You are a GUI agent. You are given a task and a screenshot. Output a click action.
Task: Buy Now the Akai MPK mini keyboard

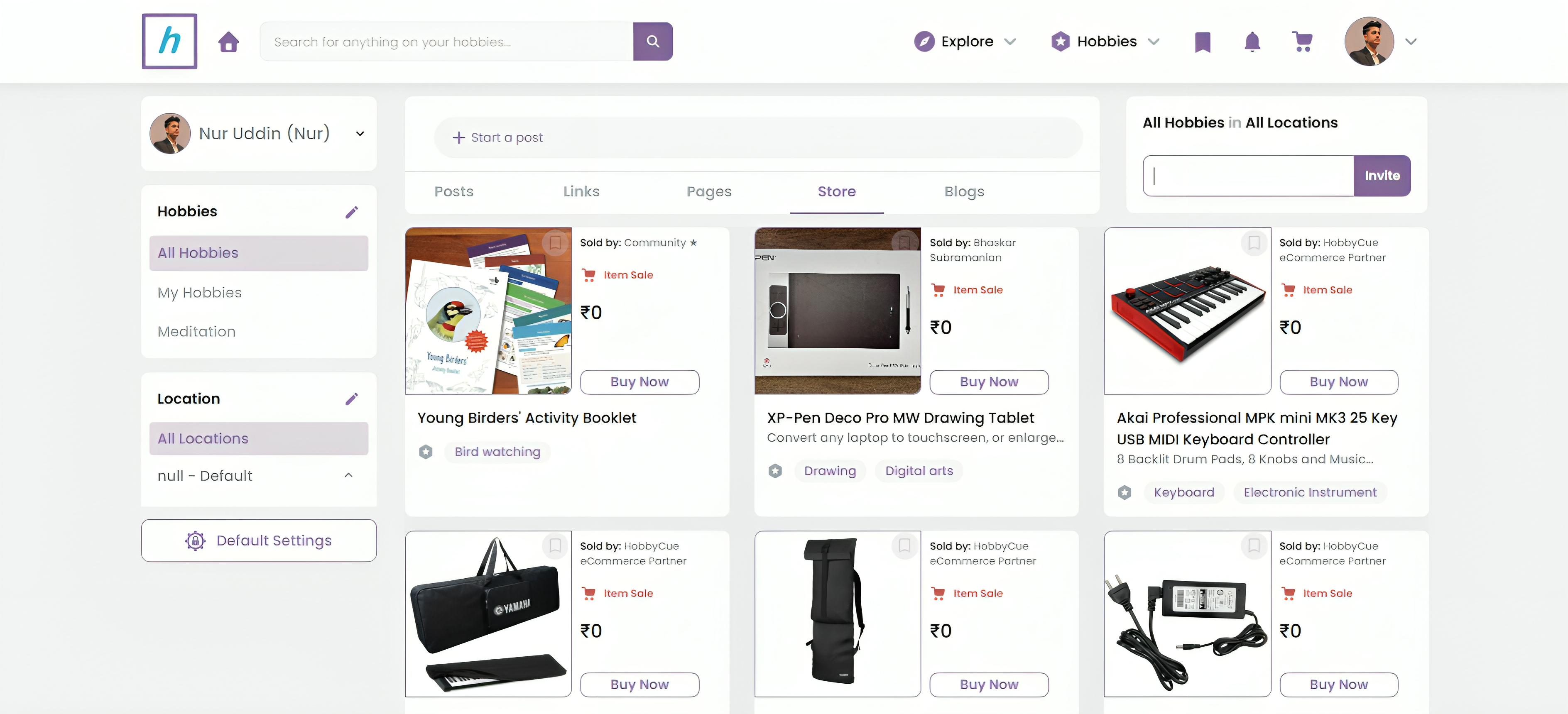pos(1338,381)
